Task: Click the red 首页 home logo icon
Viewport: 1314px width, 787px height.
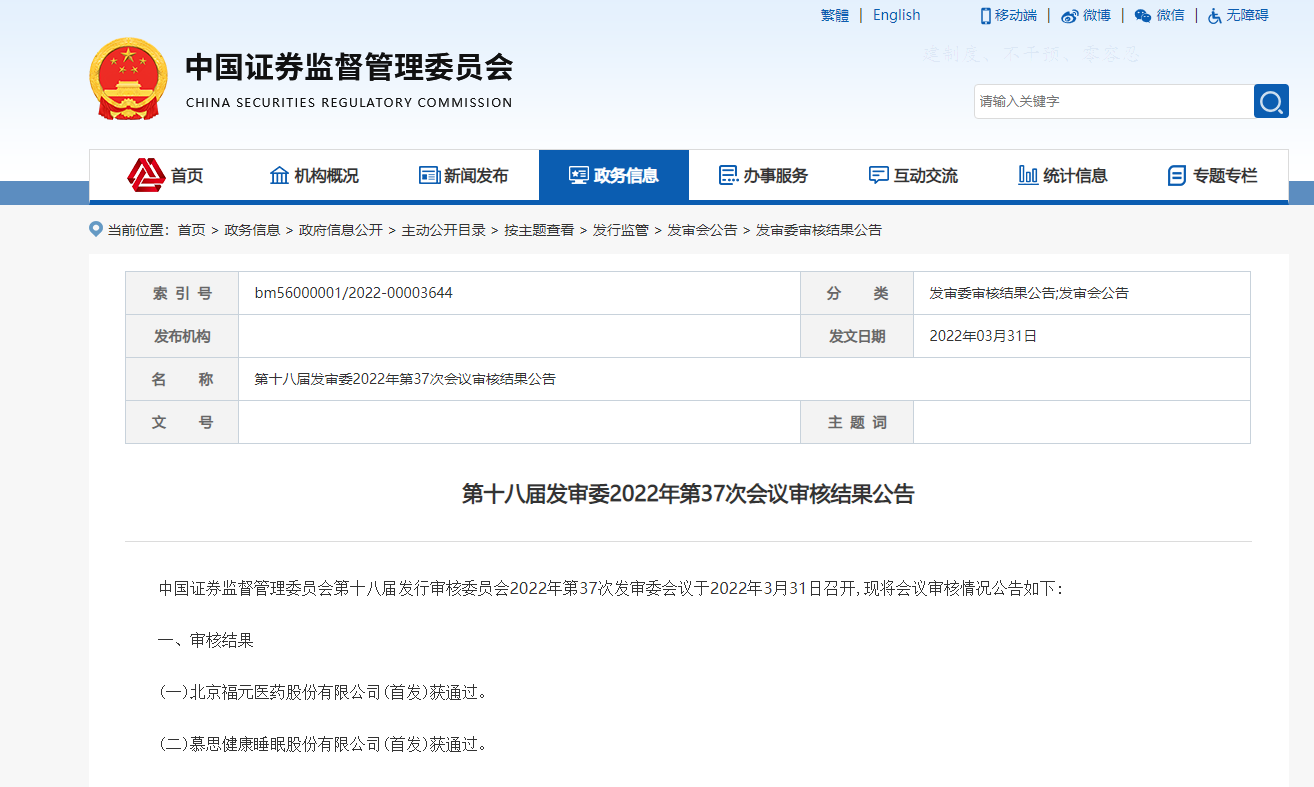Action: pyautogui.click(x=146, y=175)
